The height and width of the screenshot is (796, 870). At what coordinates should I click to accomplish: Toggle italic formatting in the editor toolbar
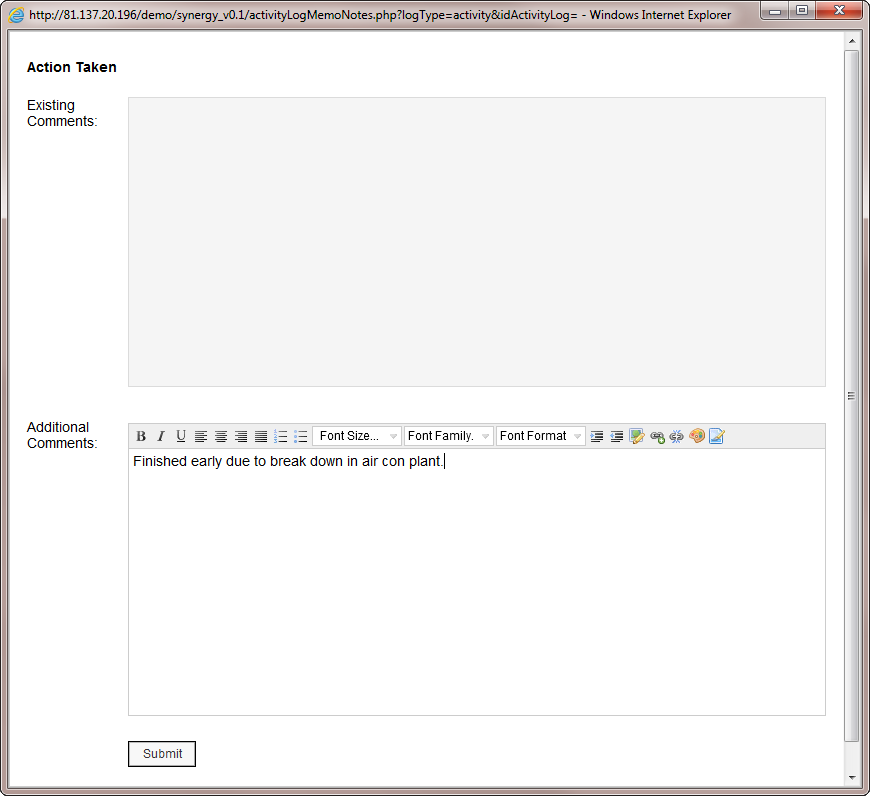[161, 436]
